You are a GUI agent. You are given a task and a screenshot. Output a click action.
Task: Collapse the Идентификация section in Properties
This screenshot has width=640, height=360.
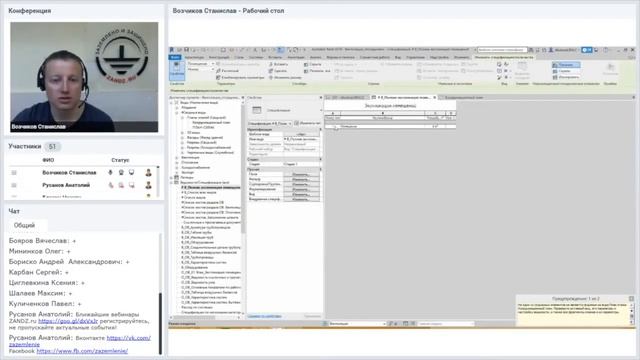(320, 129)
